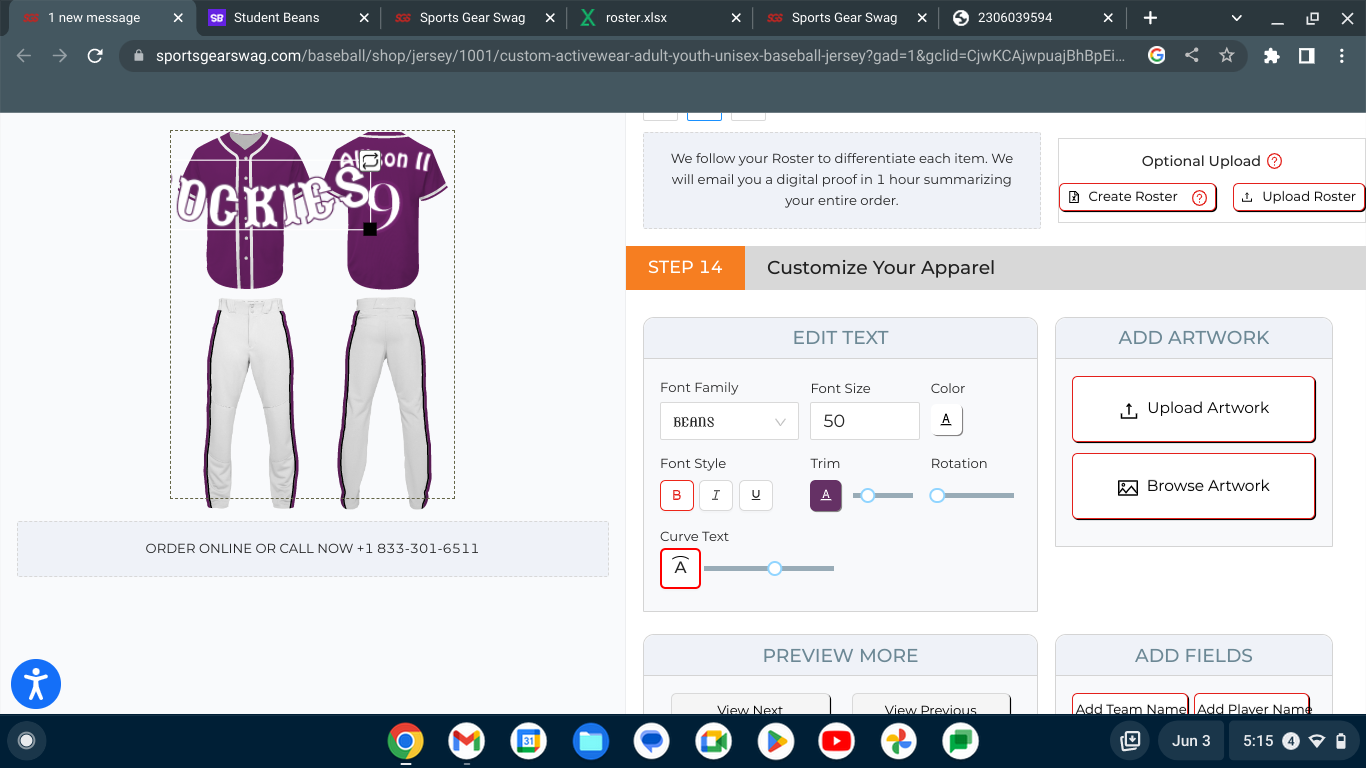The height and width of the screenshot is (768, 1366).
Task: Reload the page
Action: tap(95, 56)
